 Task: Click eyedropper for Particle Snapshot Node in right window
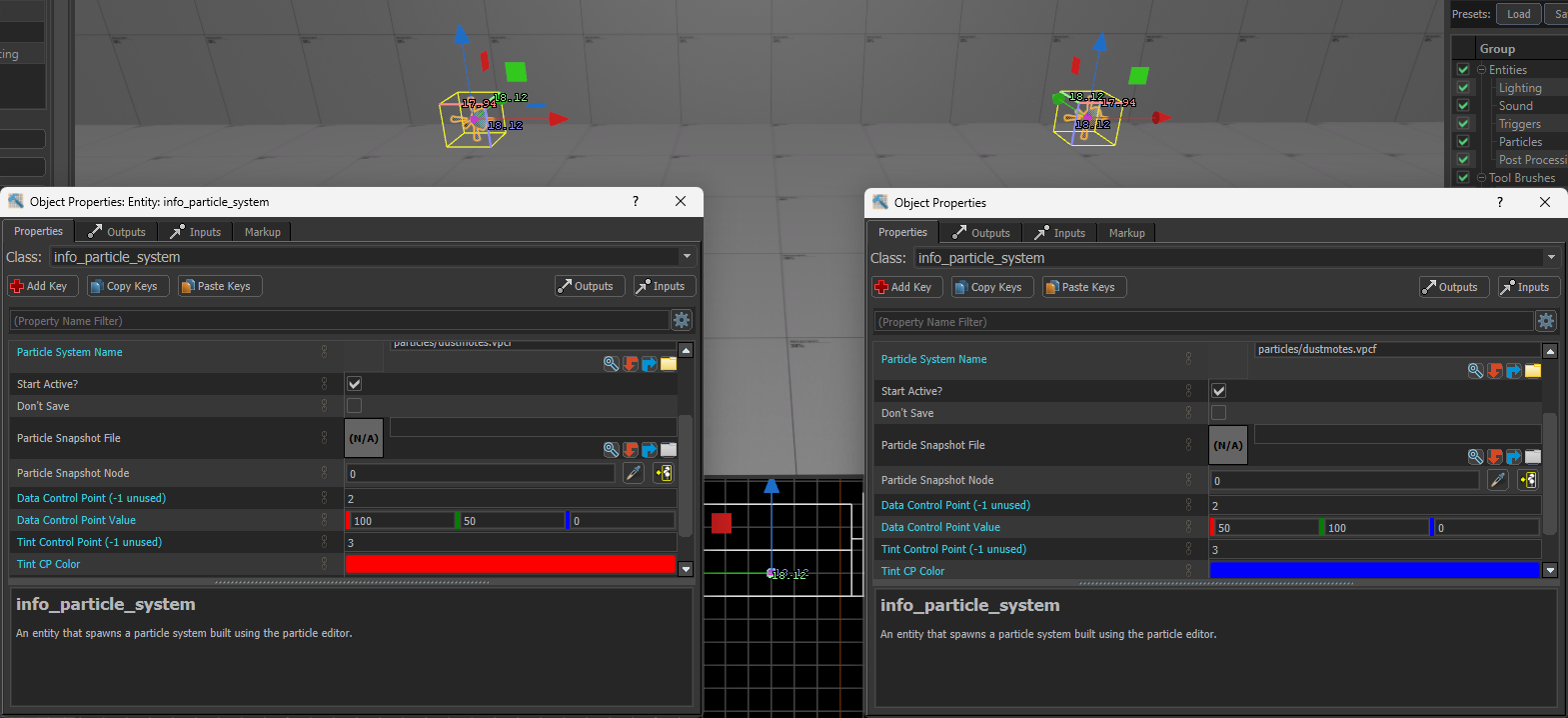coord(1498,480)
